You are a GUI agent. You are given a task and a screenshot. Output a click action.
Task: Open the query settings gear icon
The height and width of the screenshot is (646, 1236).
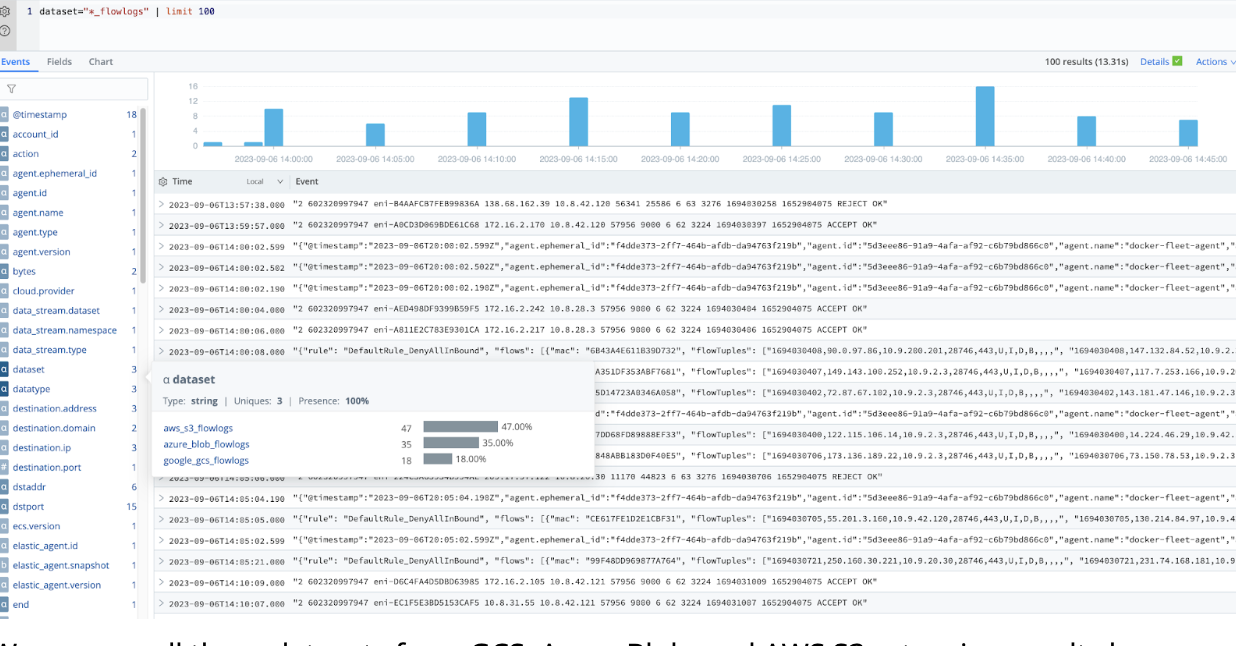[5, 11]
